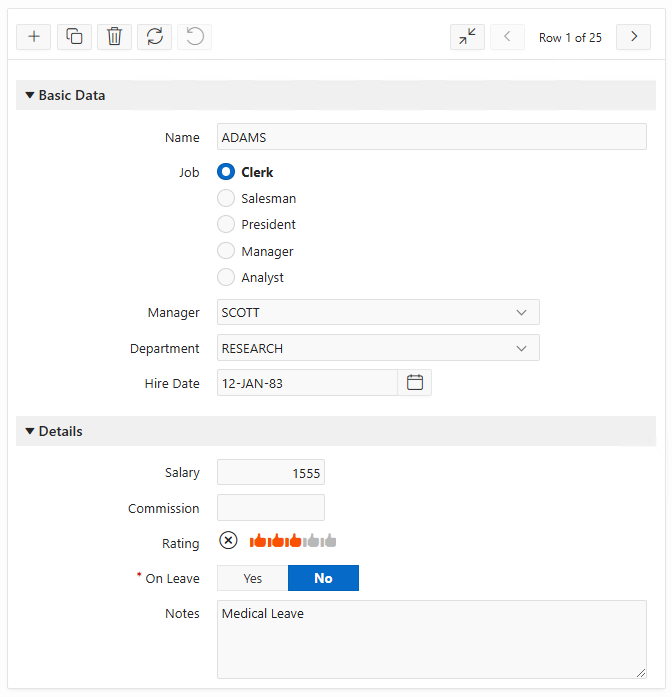Click the Notes text area

[432, 639]
